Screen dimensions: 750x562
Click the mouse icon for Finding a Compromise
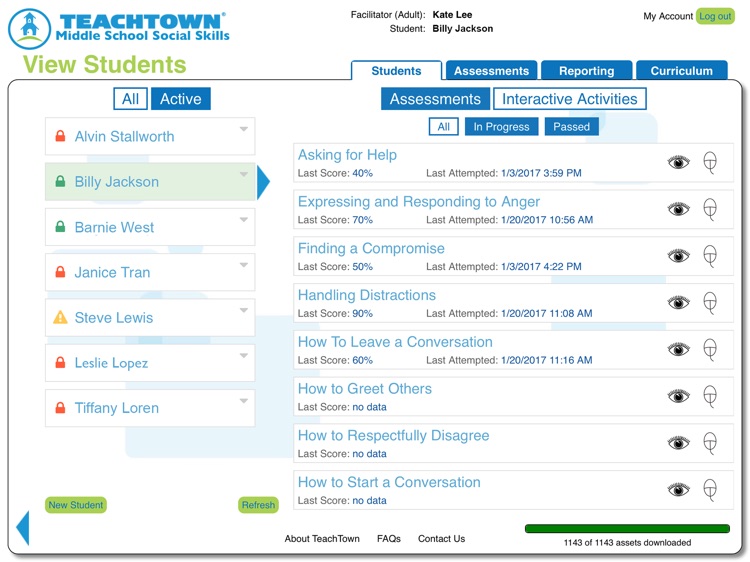(710, 256)
